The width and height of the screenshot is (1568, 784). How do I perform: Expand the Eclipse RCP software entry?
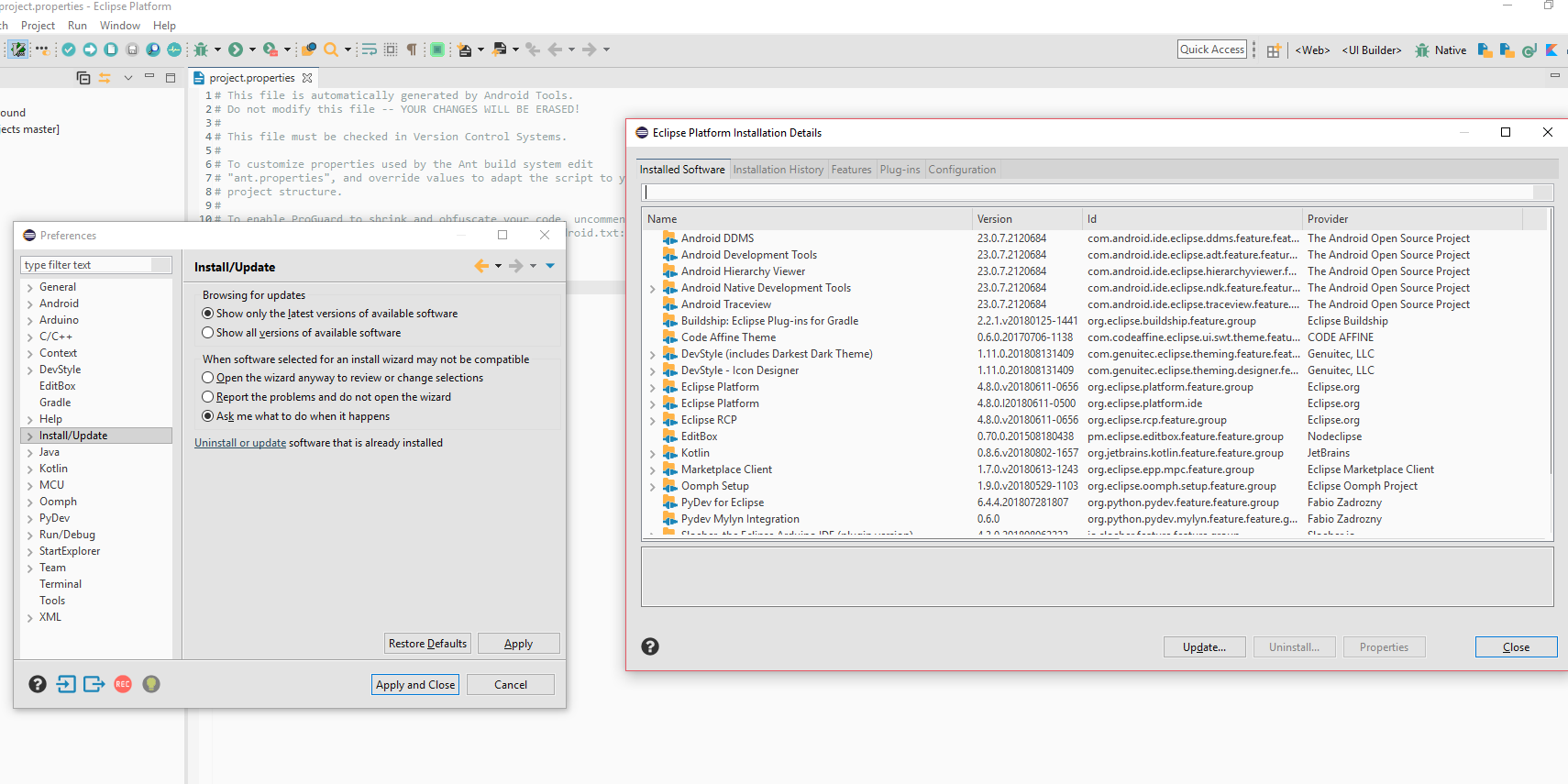pos(653,420)
